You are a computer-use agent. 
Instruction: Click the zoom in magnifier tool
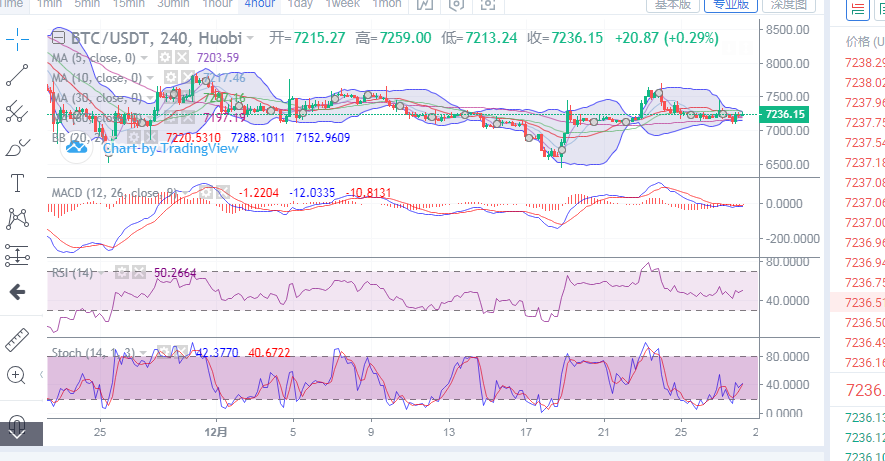(17, 375)
